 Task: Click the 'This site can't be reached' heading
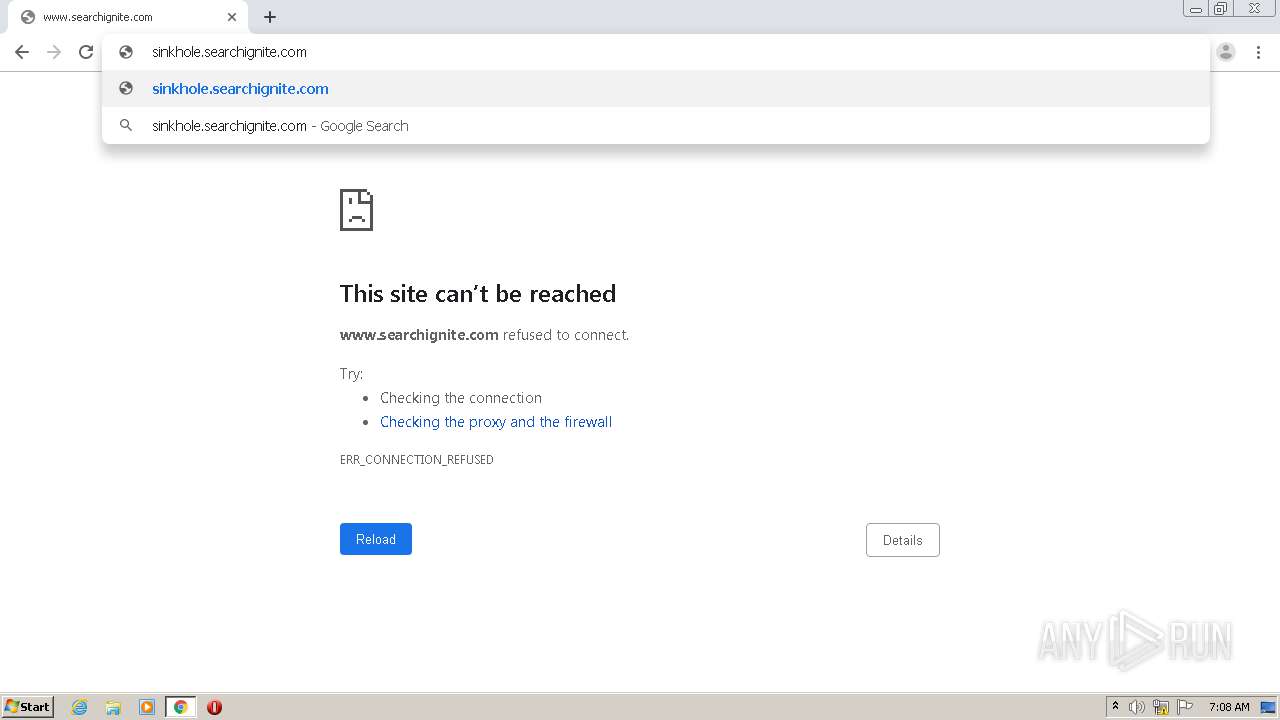[478, 294]
